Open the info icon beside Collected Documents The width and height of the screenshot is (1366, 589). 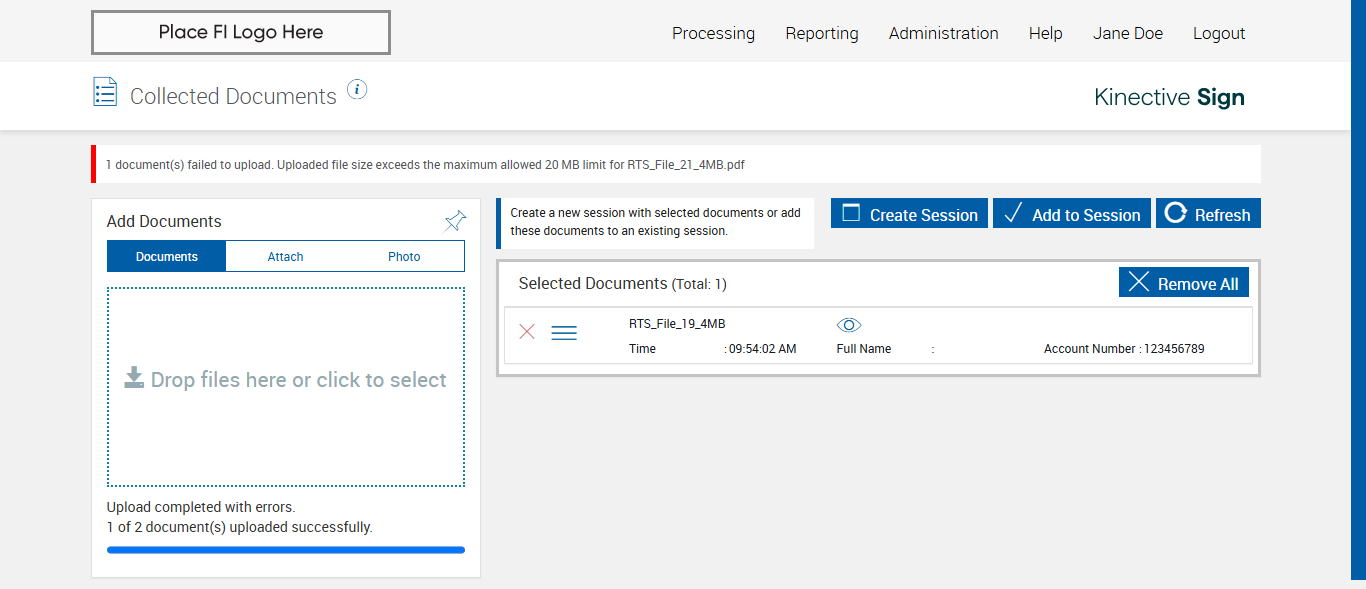click(357, 90)
